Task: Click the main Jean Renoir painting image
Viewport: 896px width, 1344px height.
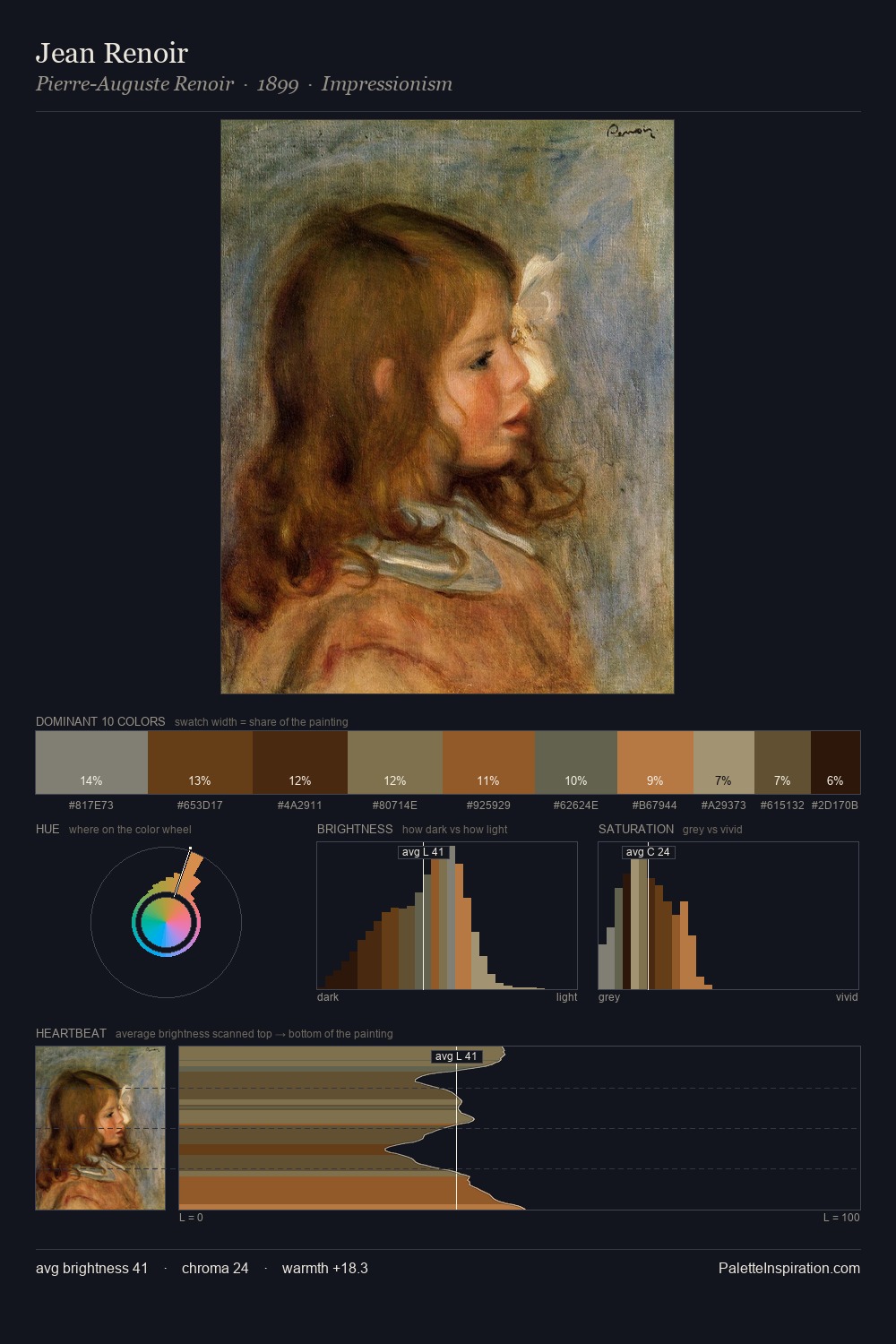Action: pos(447,407)
